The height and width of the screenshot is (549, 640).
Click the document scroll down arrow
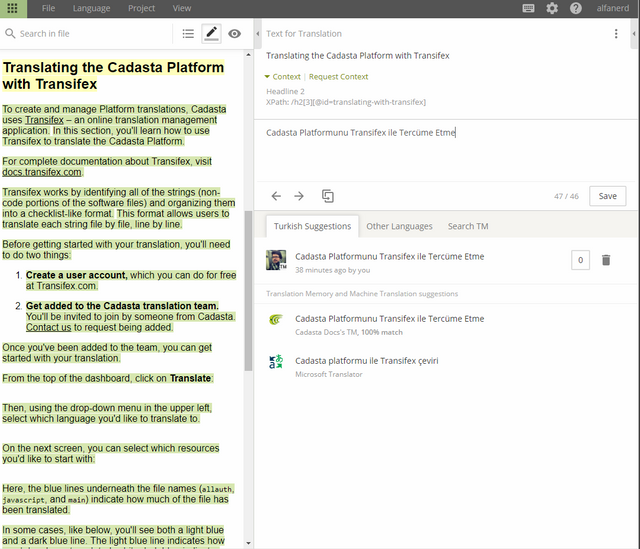[x=248, y=543]
